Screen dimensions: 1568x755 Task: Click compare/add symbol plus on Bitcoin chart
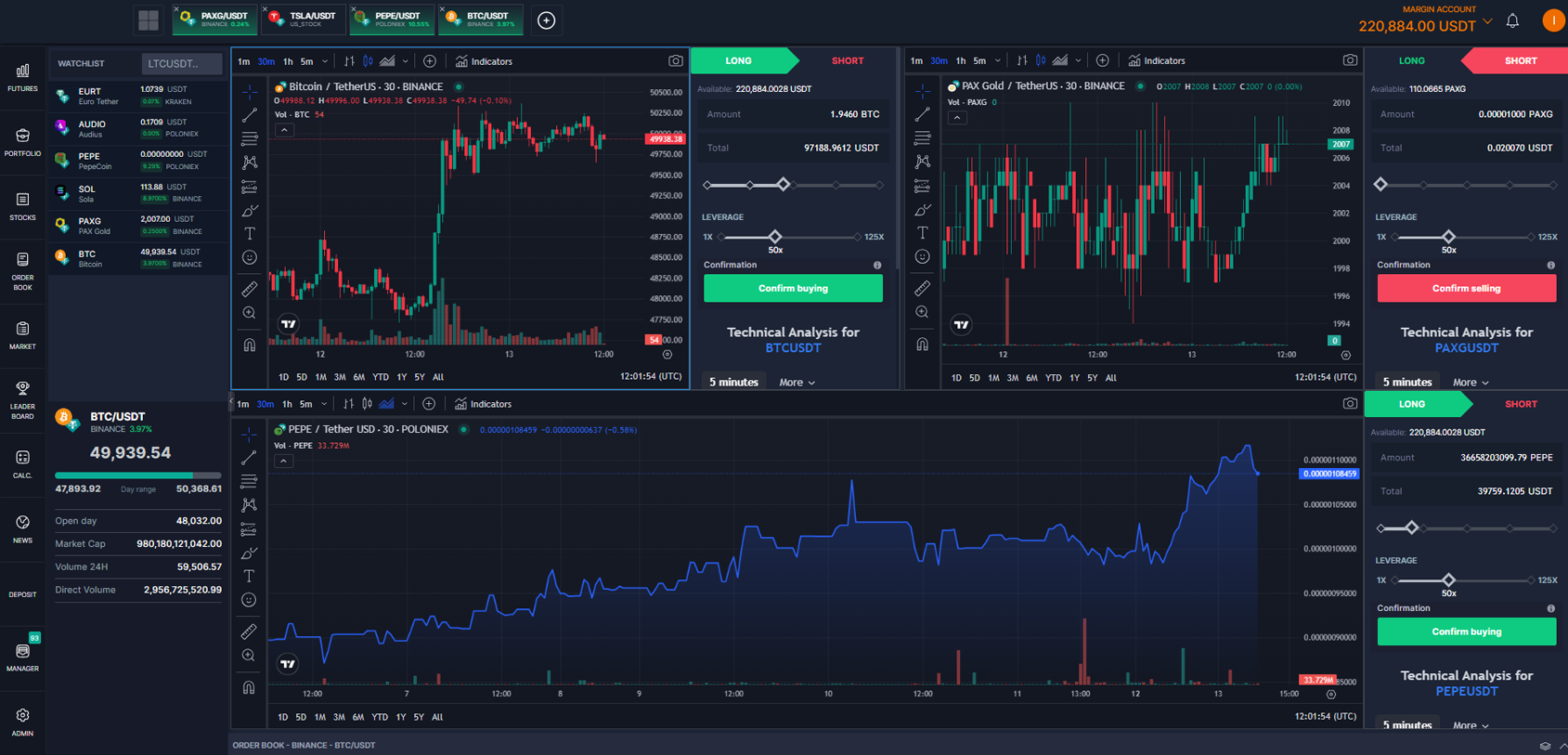point(430,61)
